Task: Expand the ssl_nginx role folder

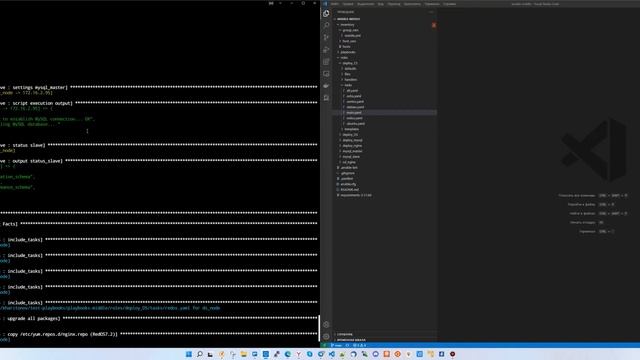Action: 349,162
